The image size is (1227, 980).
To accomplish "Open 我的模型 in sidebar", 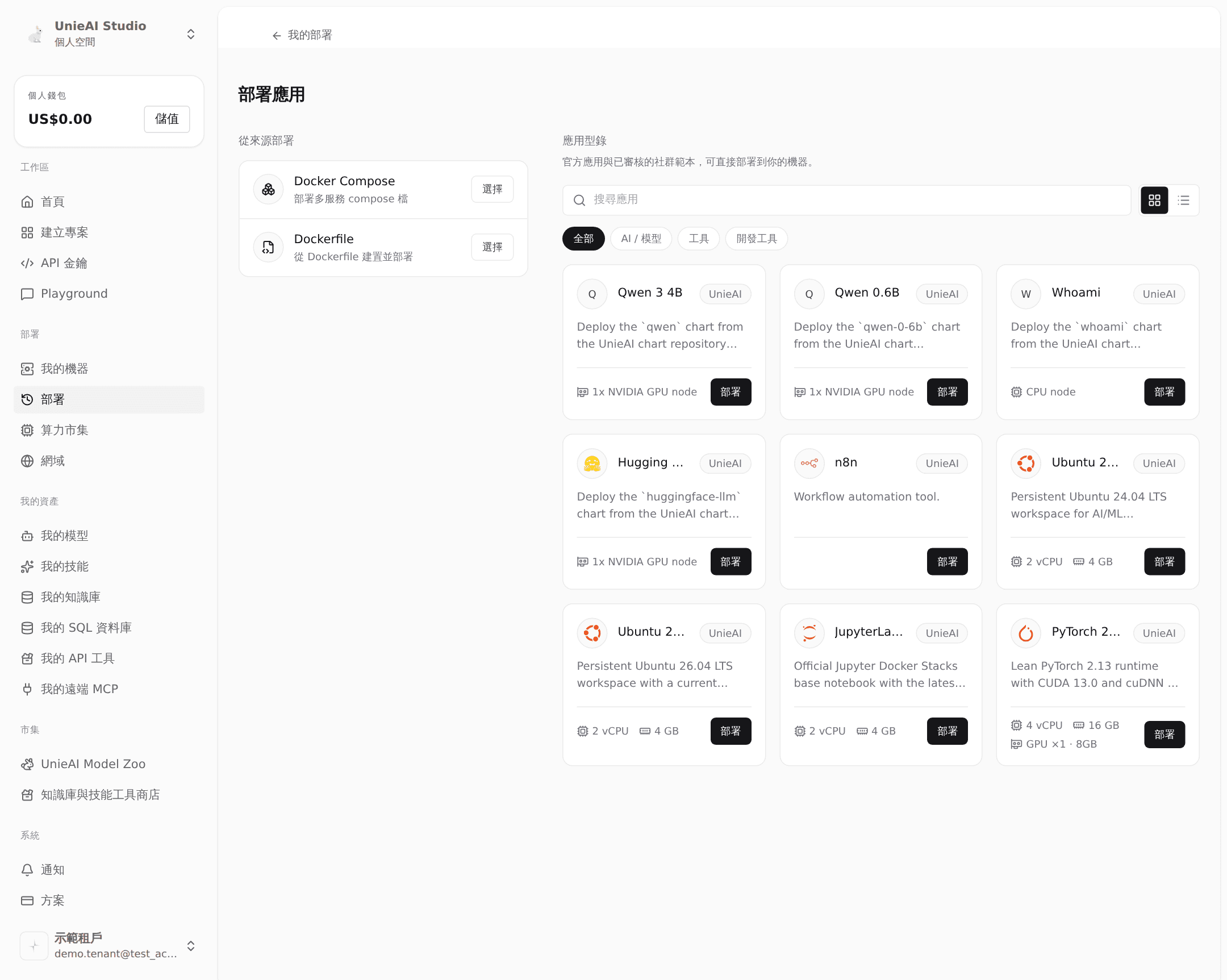I will click(108, 536).
